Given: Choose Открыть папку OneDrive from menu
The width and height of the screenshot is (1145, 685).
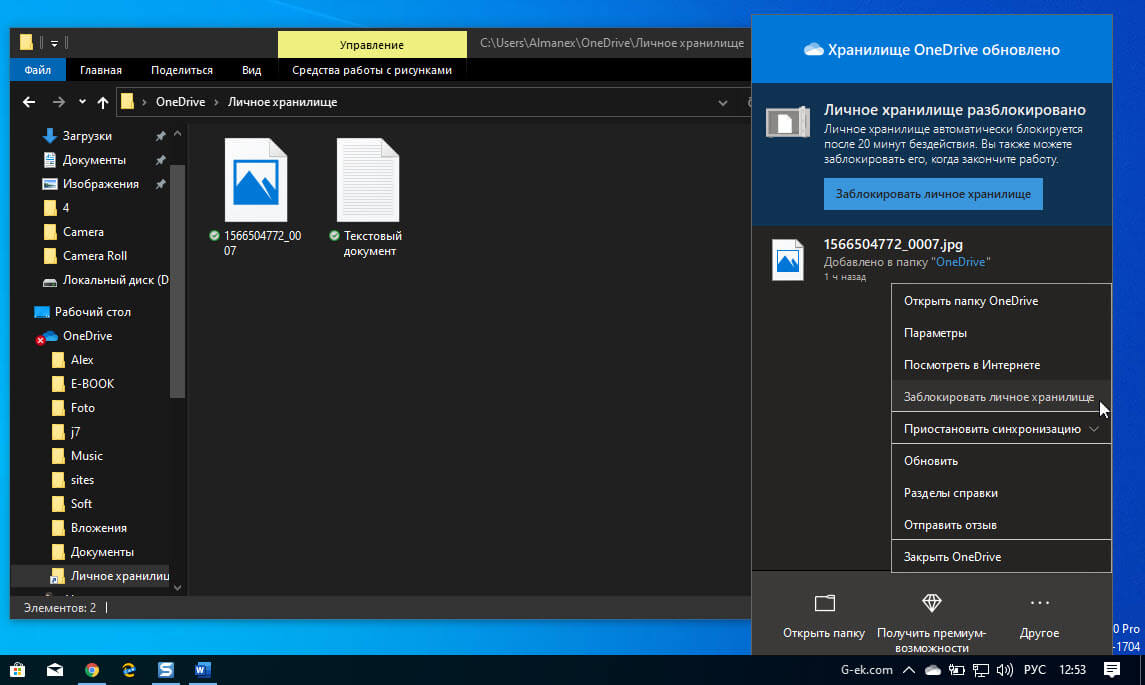Looking at the screenshot, I should (1001, 301).
